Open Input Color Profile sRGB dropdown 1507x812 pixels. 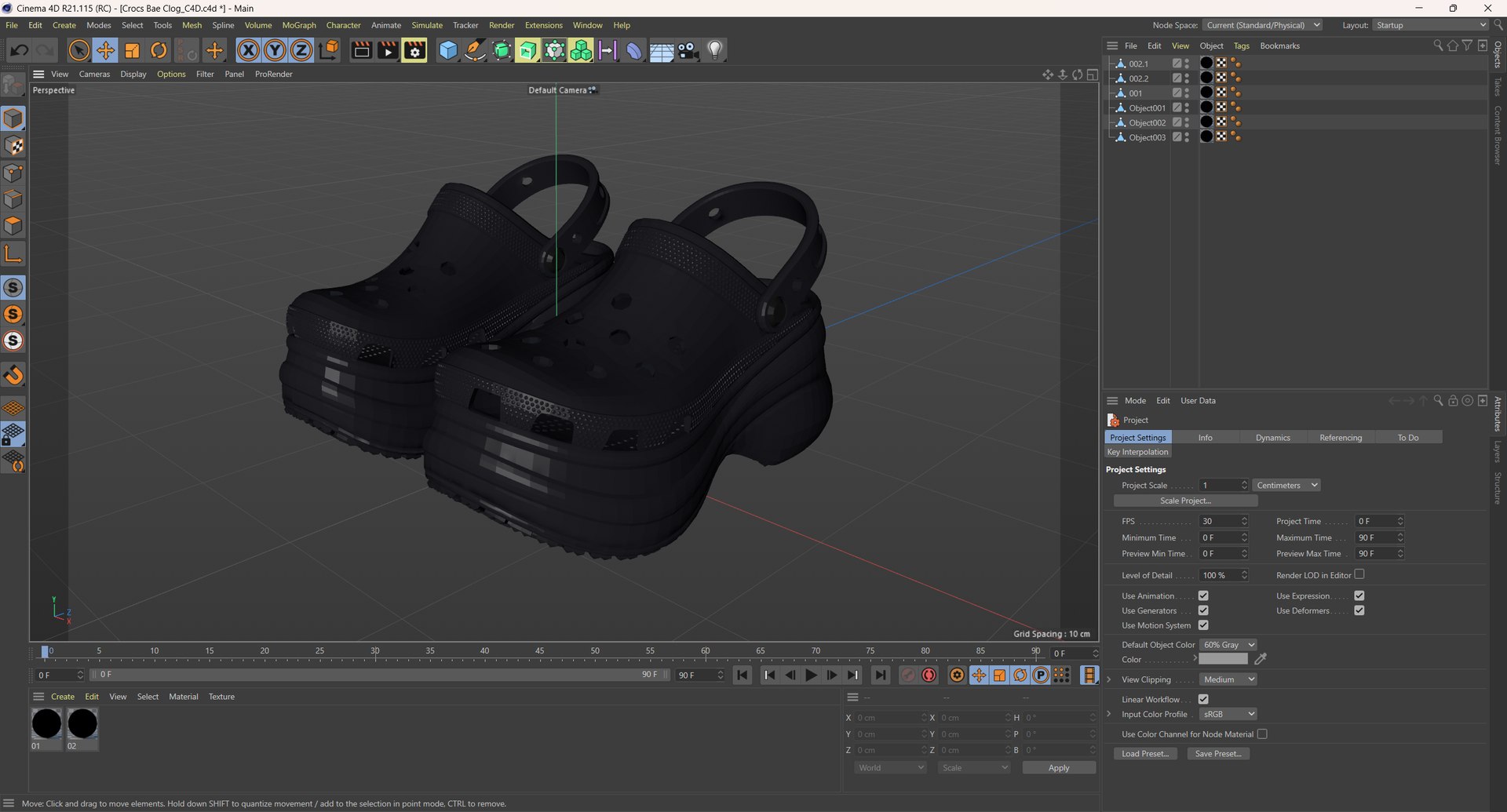coord(1228,714)
